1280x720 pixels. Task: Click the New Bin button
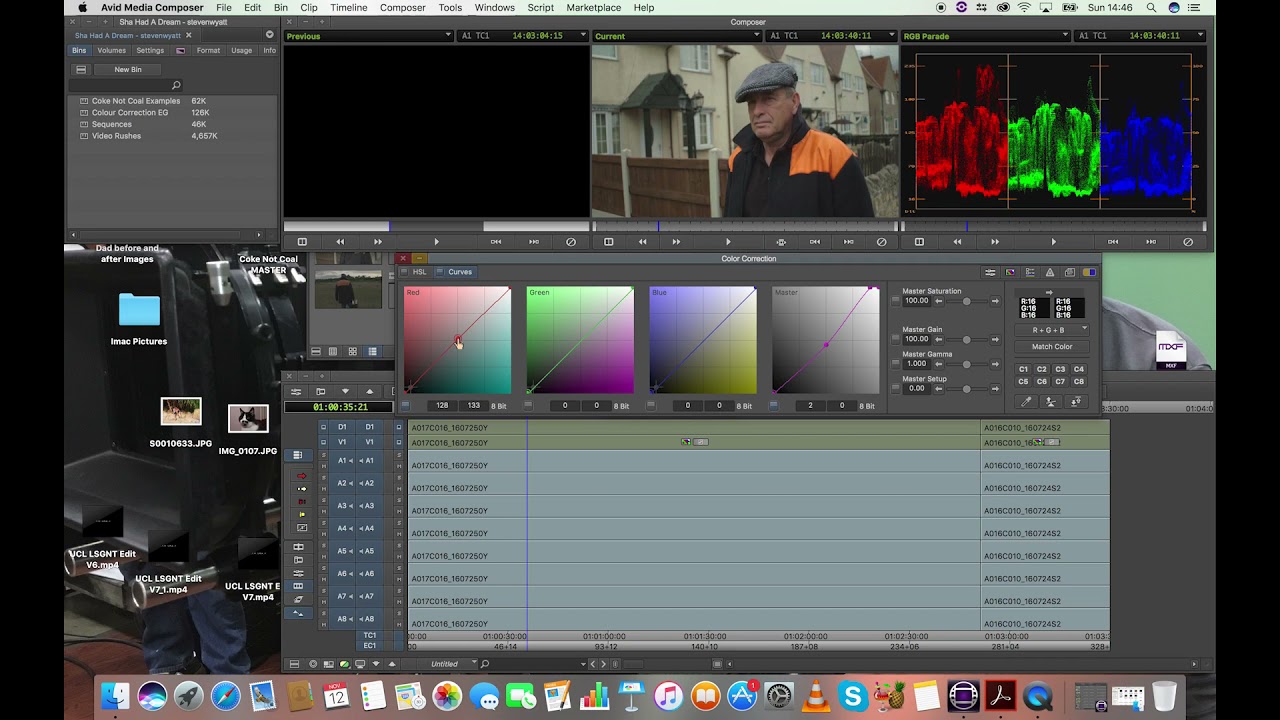click(128, 70)
